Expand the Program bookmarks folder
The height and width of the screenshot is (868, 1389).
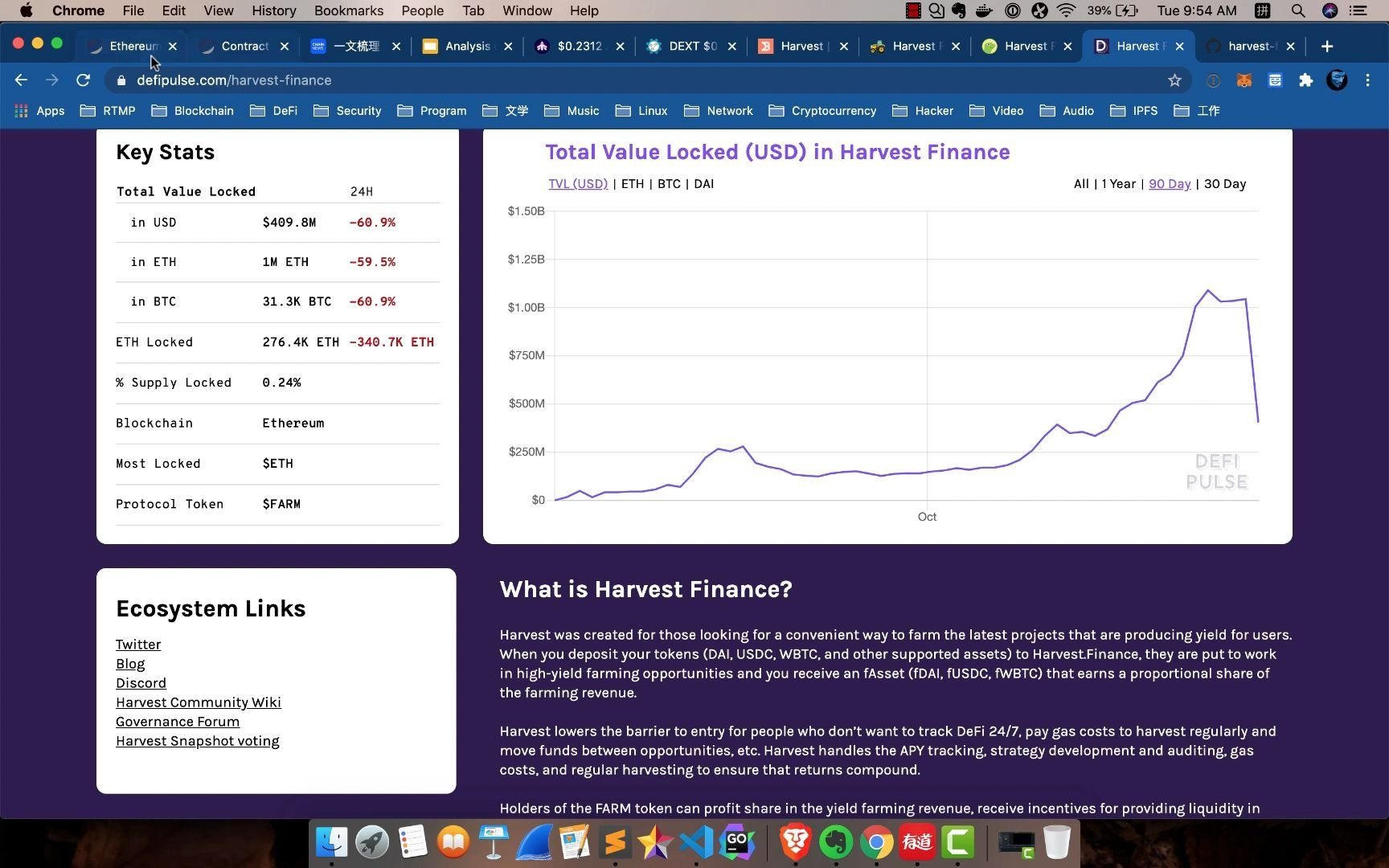click(432, 111)
